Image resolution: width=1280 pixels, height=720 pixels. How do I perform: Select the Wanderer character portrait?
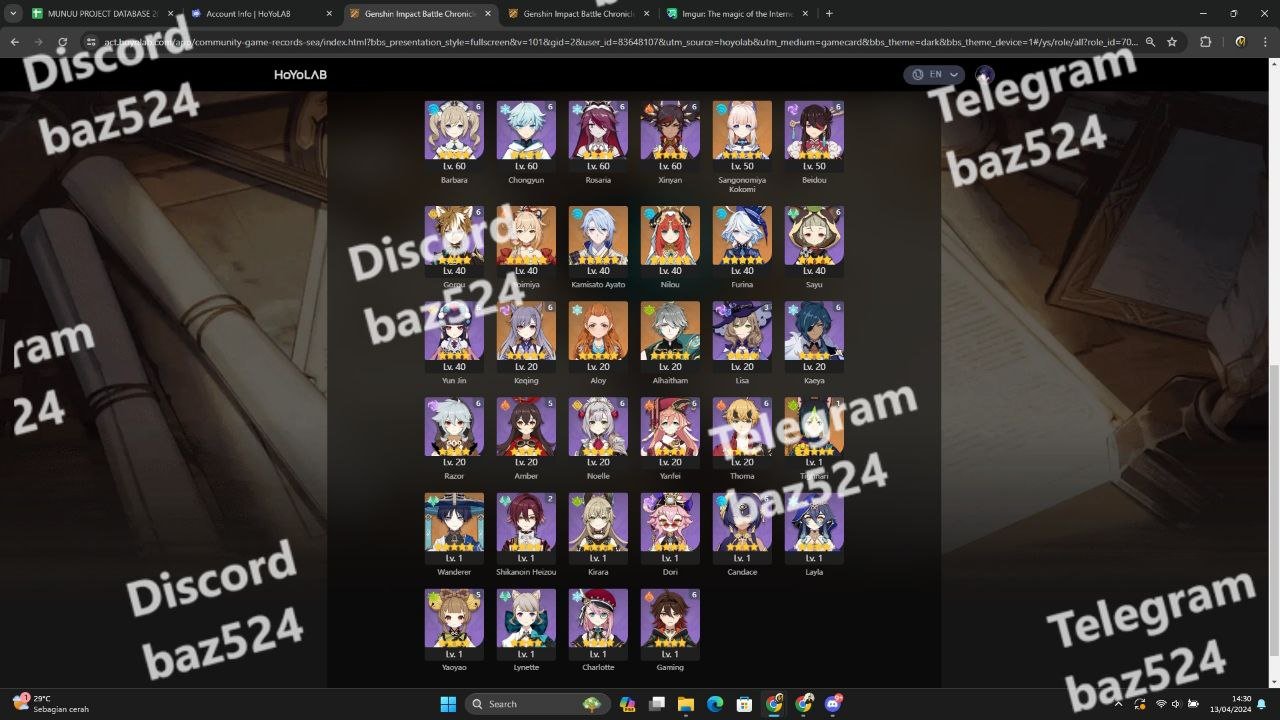pos(454,529)
